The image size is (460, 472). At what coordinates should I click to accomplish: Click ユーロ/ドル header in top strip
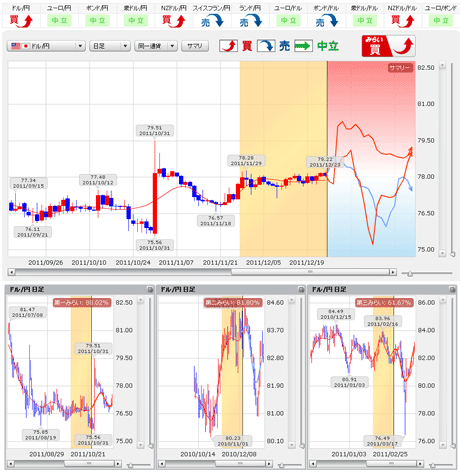288,8
